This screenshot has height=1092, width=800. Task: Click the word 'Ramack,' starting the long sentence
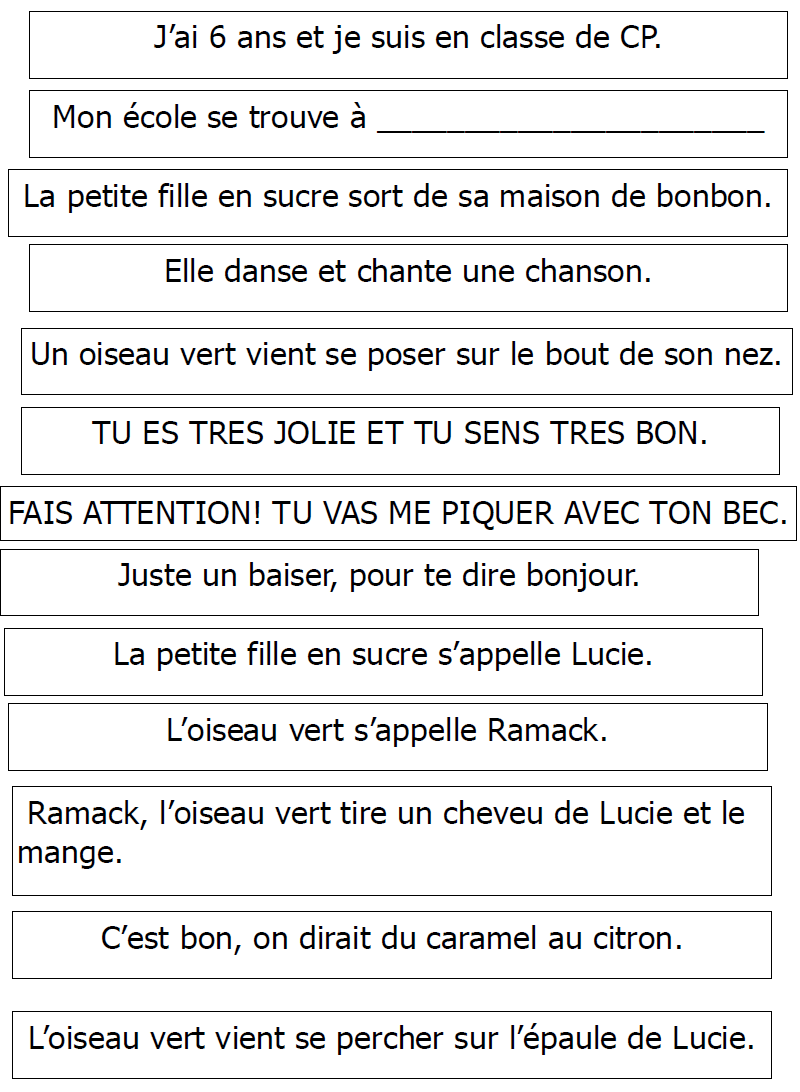pyautogui.click(x=88, y=814)
